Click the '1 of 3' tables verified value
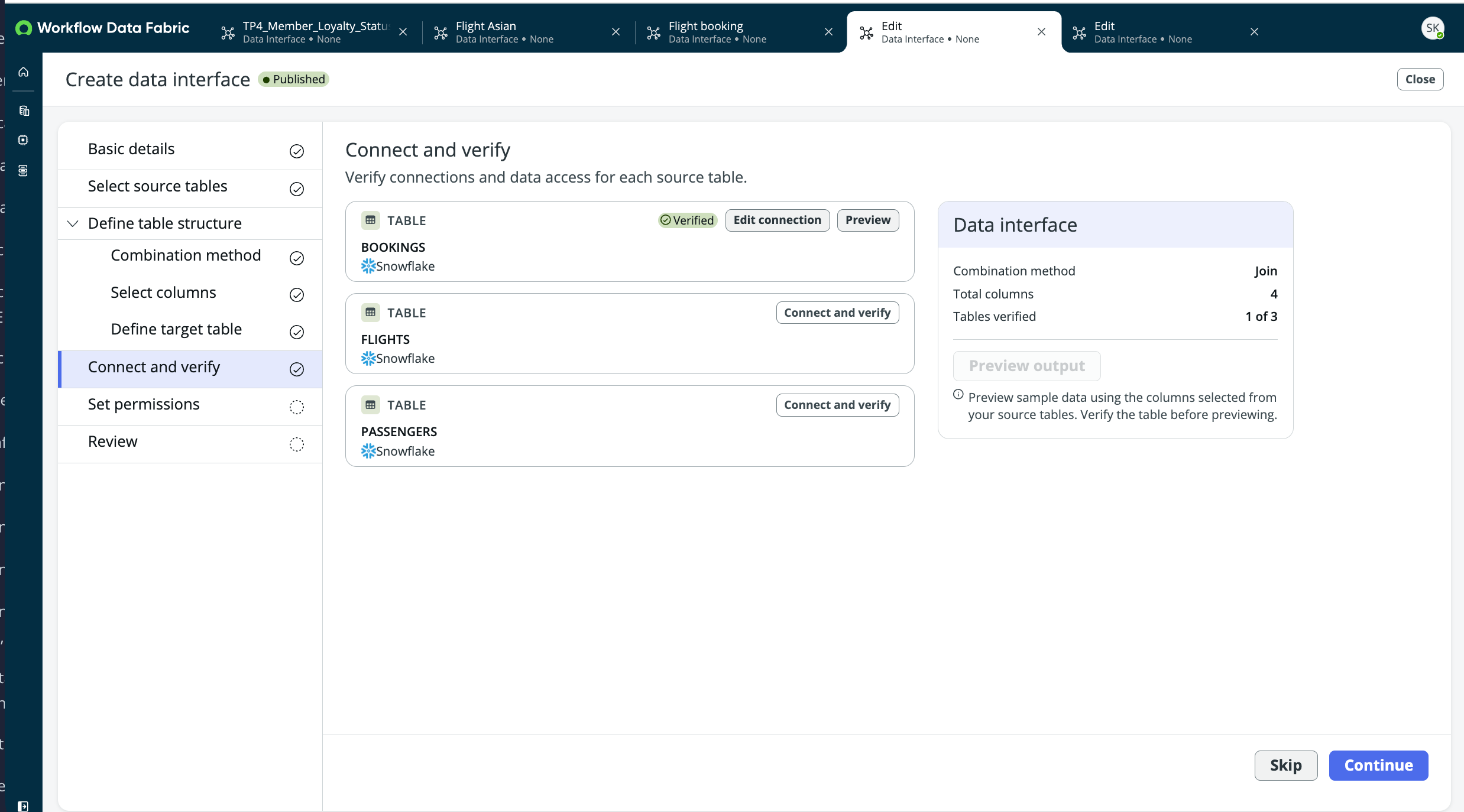The height and width of the screenshot is (812, 1464). tap(1261, 316)
